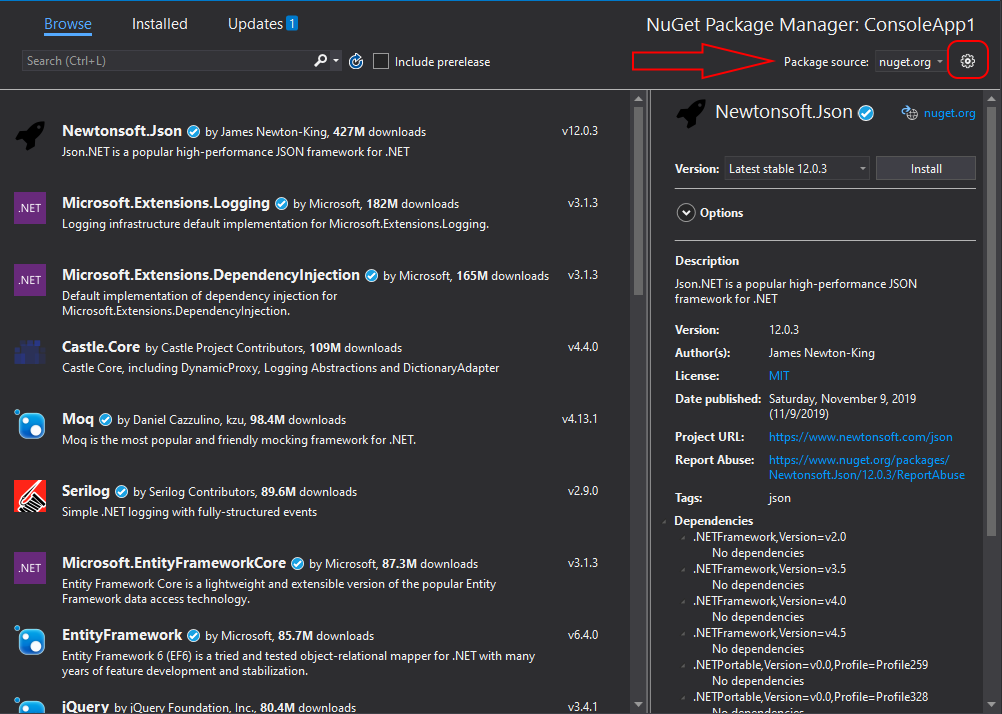This screenshot has height=714, width=1002.
Task: Click the Castle.Core package icon
Action: pyautogui.click(x=29, y=352)
